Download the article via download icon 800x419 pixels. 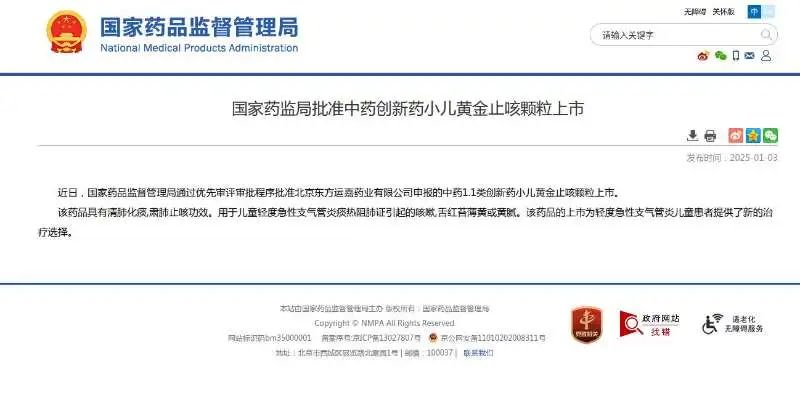(x=692, y=136)
